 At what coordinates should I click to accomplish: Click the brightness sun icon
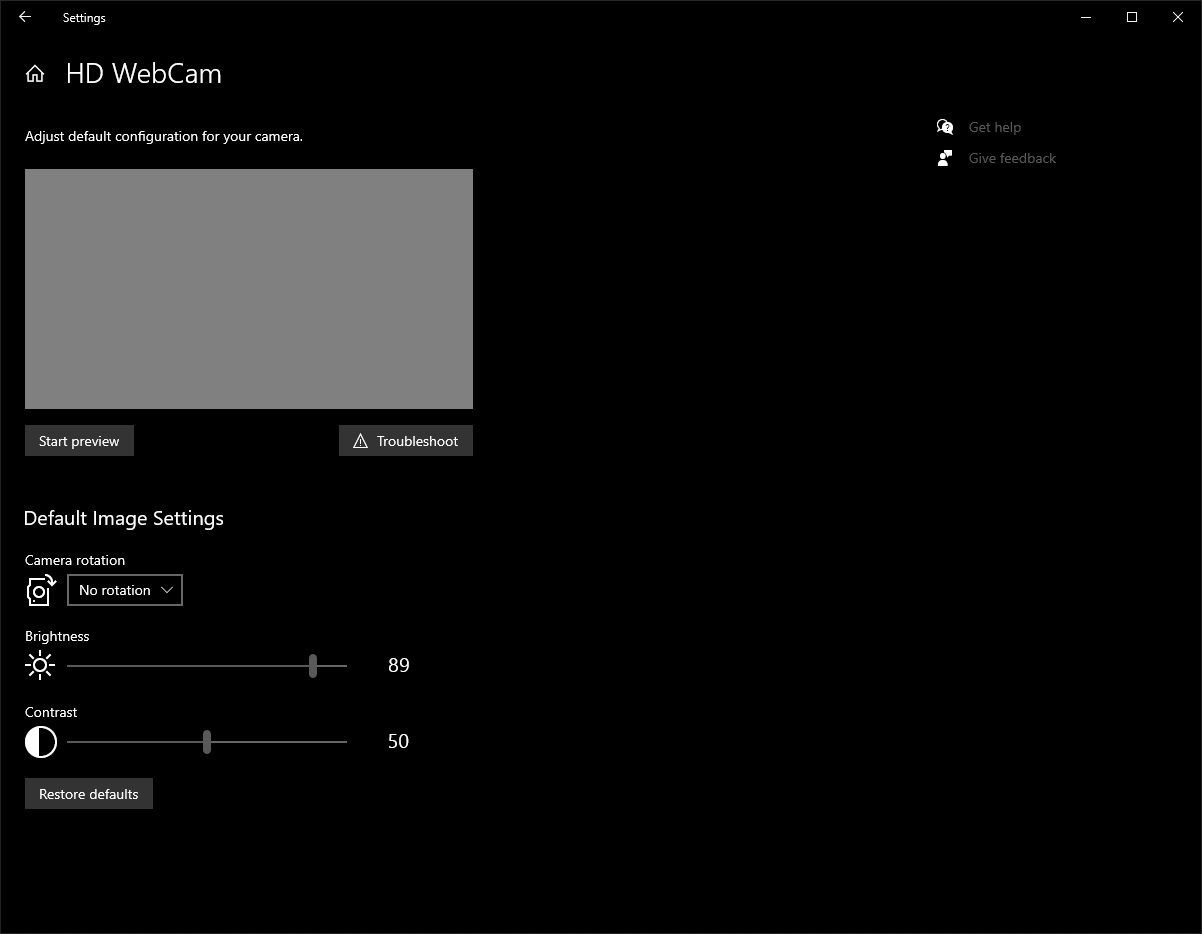[x=40, y=665]
